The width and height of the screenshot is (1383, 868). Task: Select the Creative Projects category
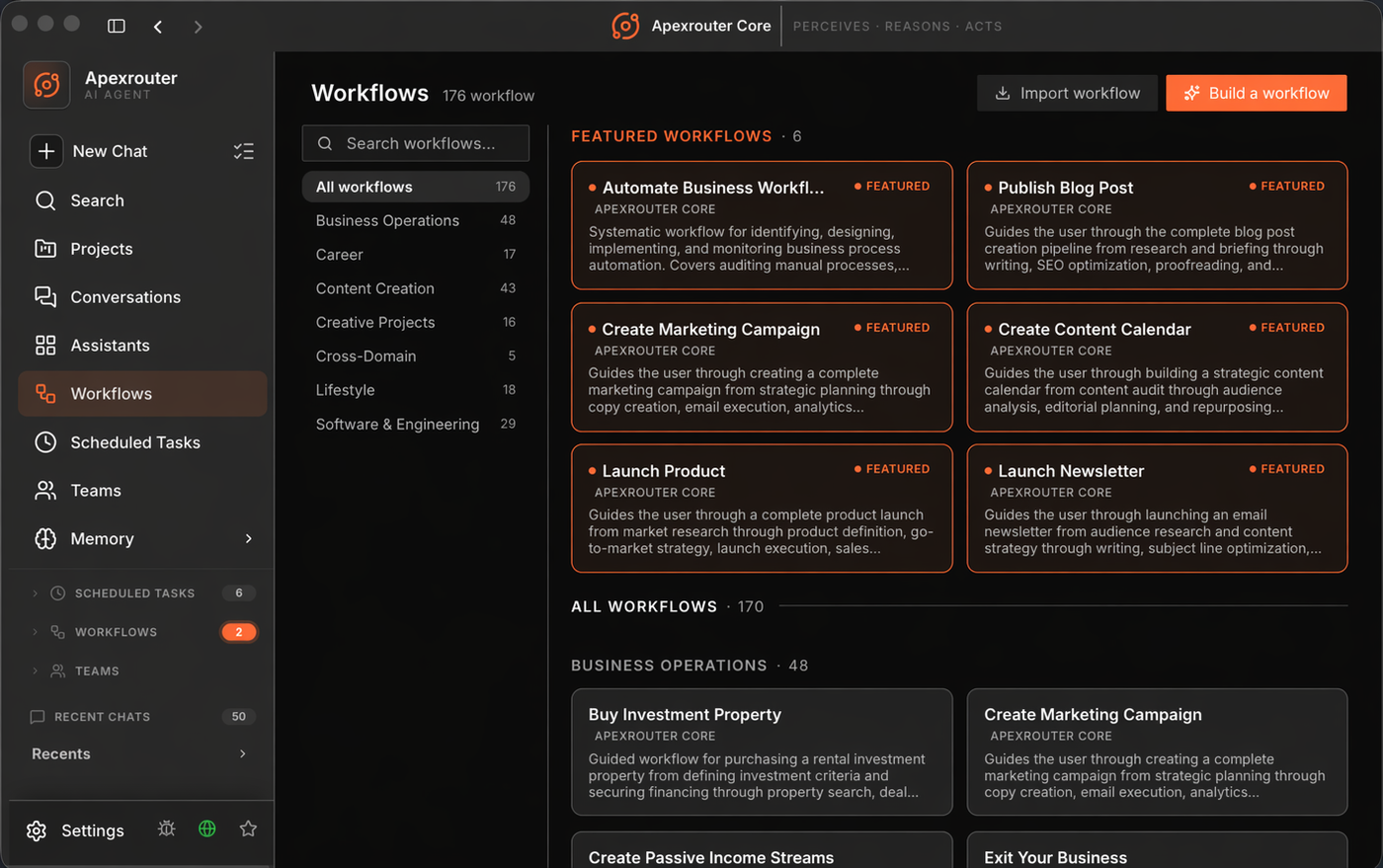point(416,322)
